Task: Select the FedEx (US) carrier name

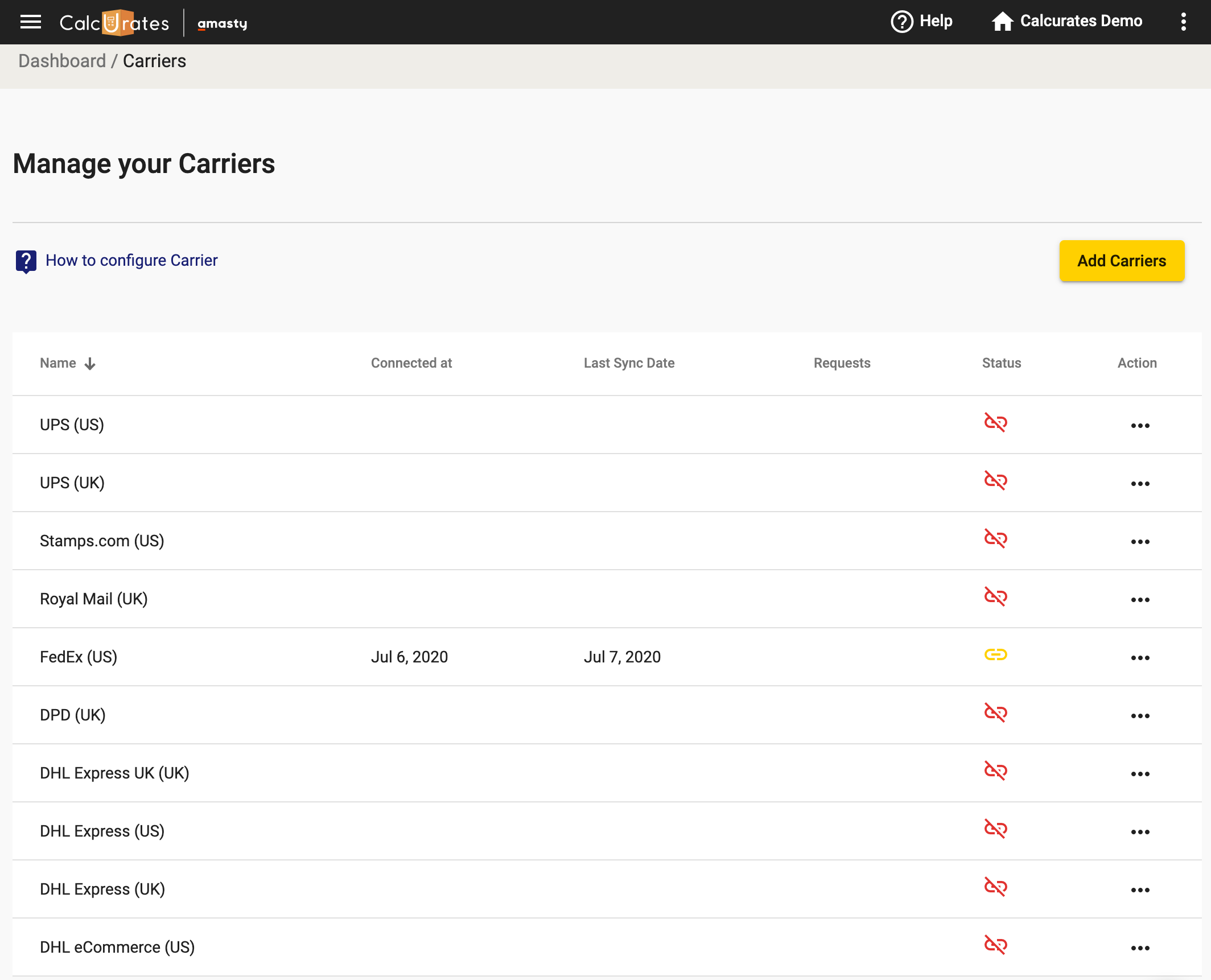Action: point(79,657)
